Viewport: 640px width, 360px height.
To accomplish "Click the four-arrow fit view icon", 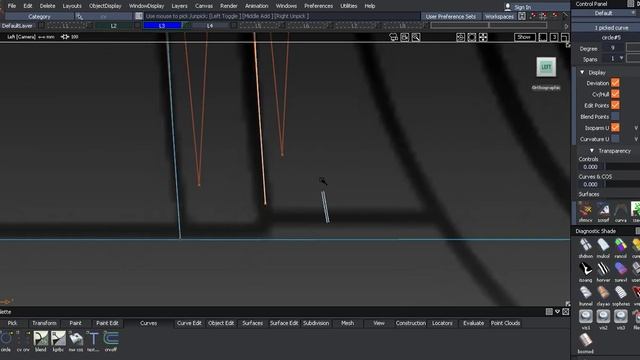I will point(483,37).
